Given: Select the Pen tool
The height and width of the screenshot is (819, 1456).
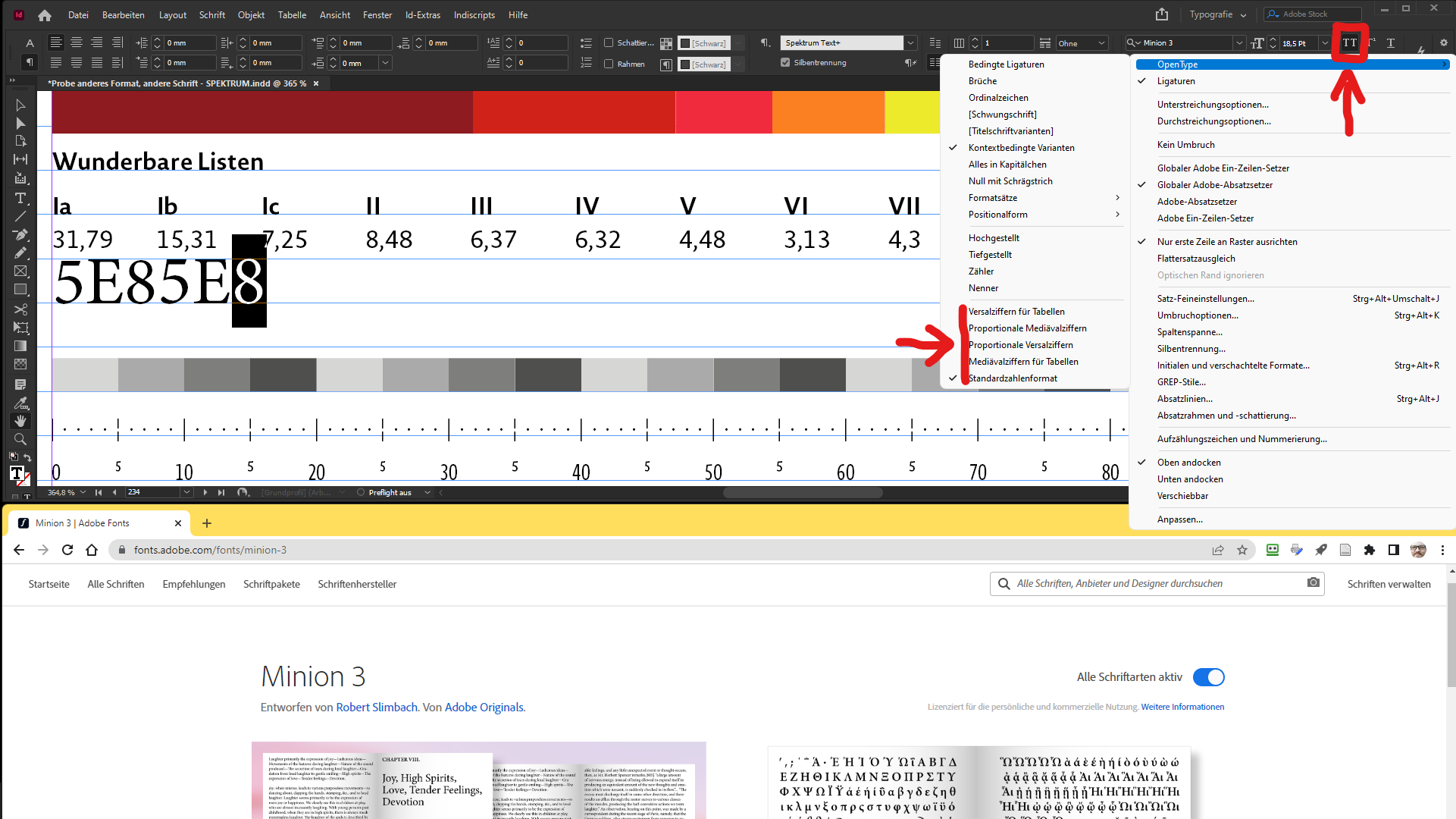Looking at the screenshot, I should (20, 234).
